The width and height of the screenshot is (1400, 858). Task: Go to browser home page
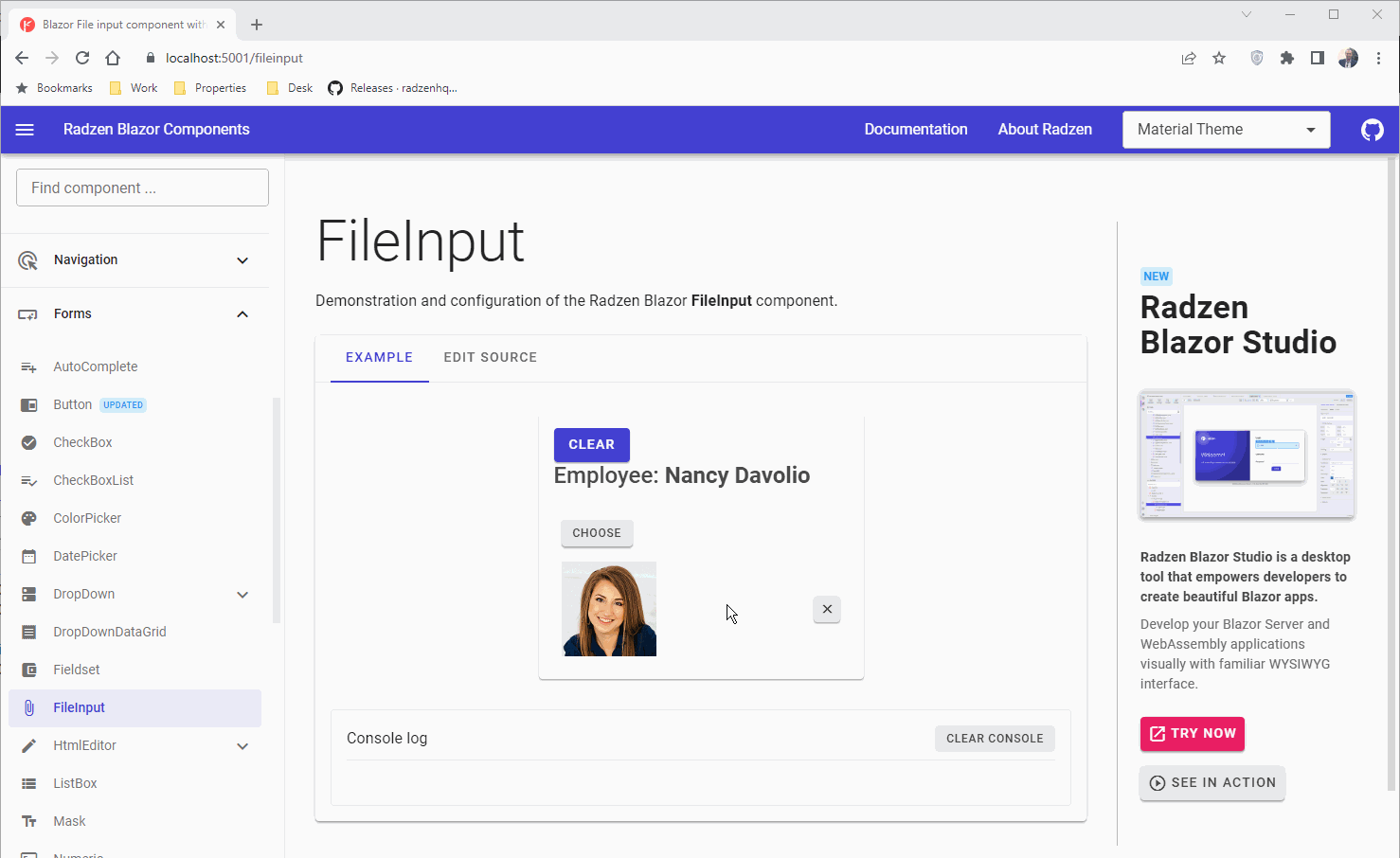coord(113,58)
